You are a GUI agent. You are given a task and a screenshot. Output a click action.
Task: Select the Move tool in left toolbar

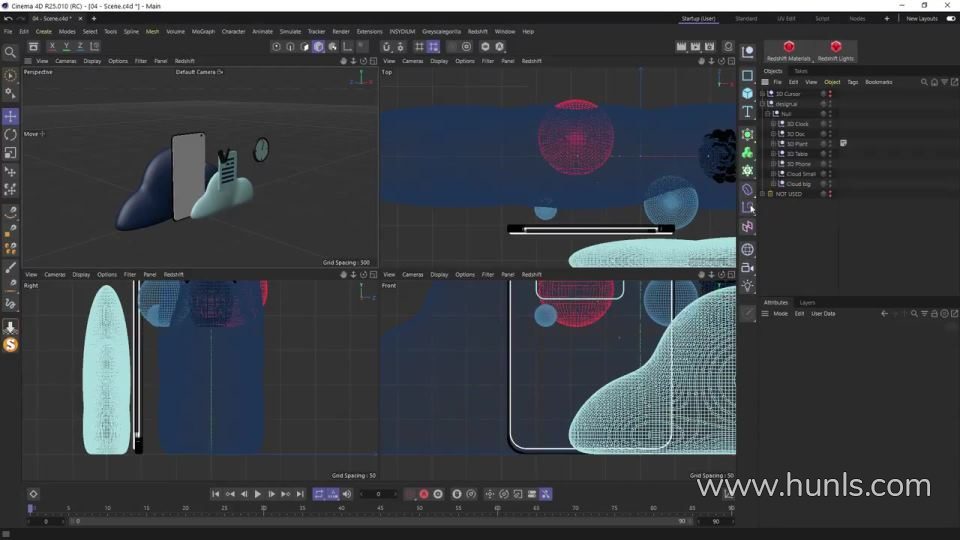pyautogui.click(x=10, y=116)
